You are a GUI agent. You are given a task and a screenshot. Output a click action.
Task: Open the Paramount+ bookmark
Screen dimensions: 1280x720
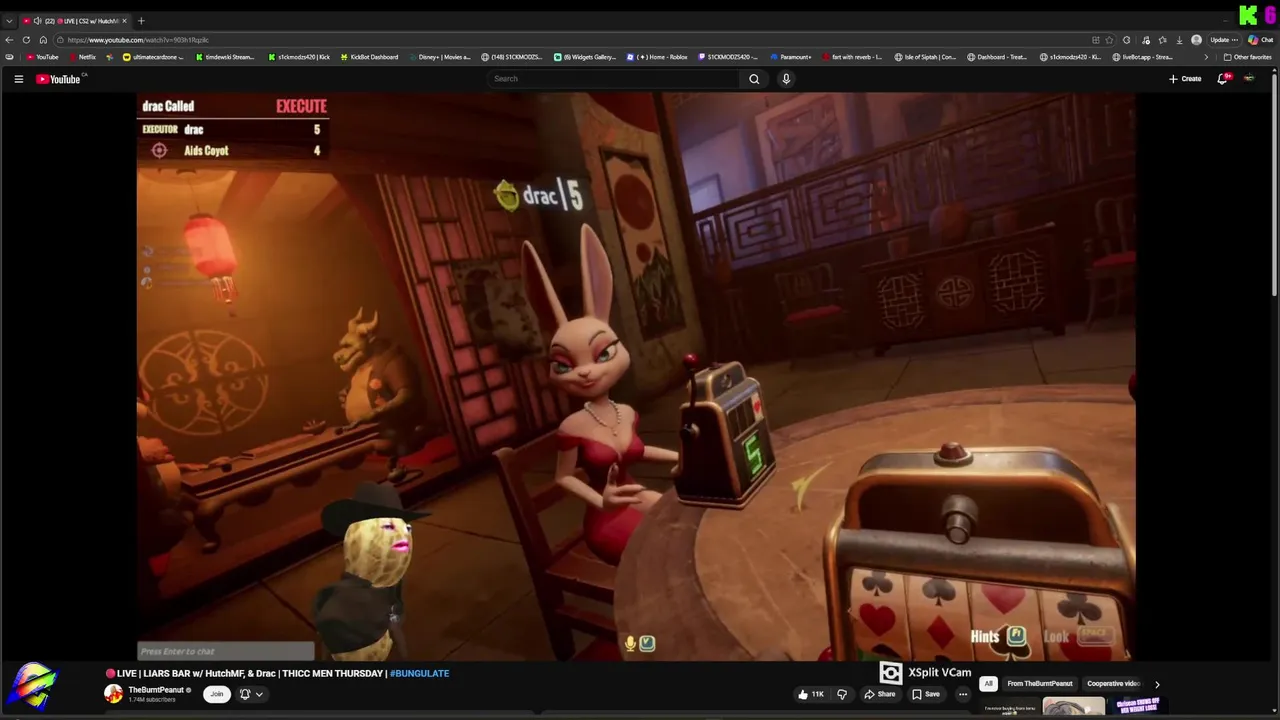(790, 57)
